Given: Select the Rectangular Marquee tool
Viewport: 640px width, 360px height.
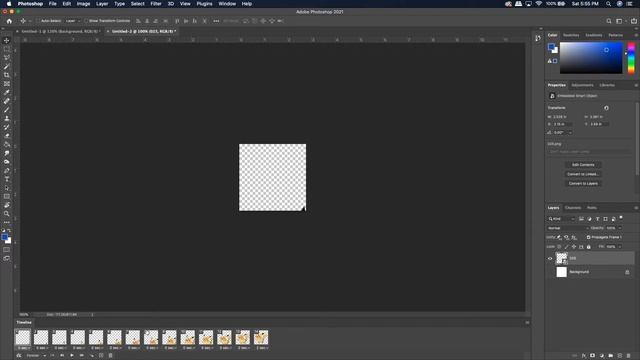Looking at the screenshot, I should pyautogui.click(x=7, y=49).
